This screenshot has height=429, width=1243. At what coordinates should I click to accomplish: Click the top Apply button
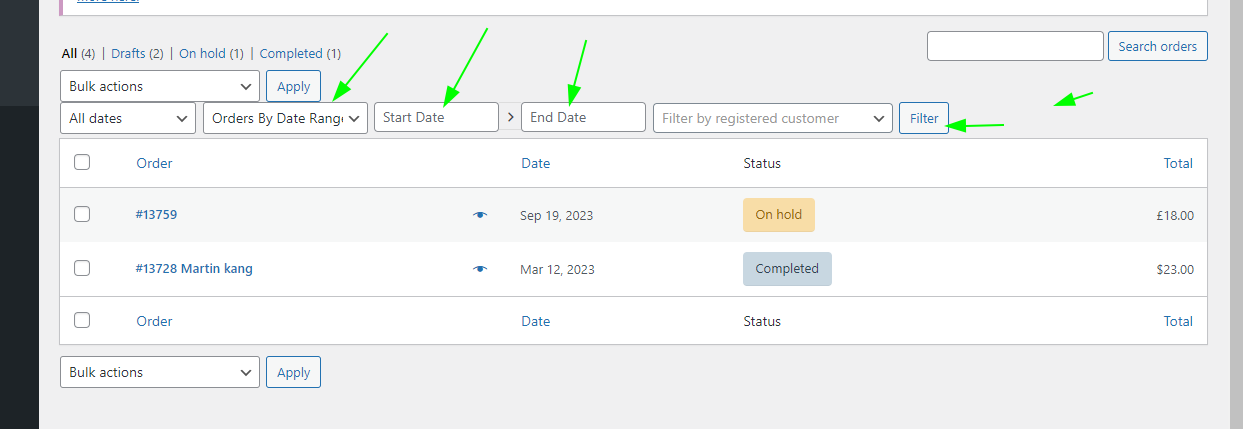293,86
